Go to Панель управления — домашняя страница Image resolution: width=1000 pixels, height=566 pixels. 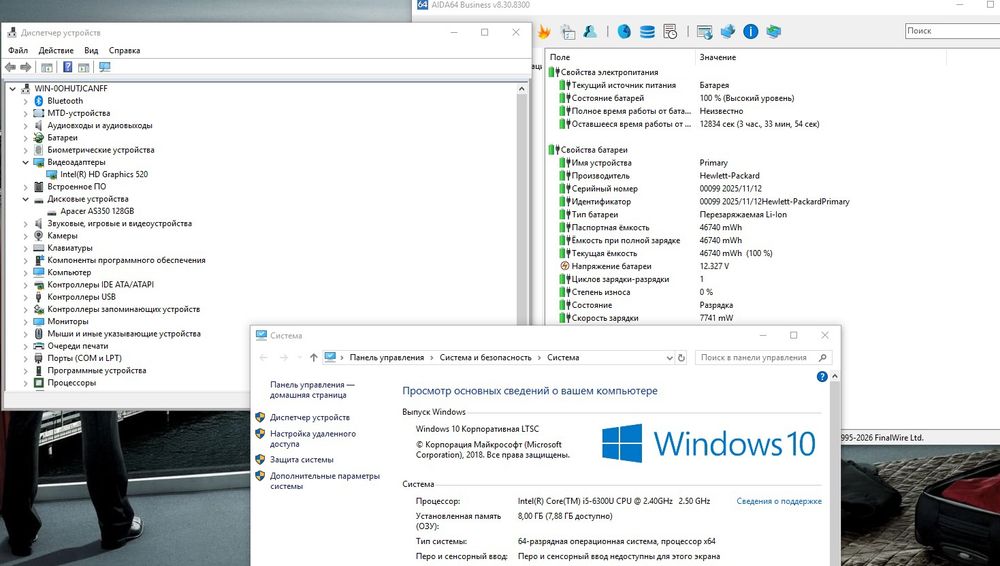pyautogui.click(x=312, y=390)
